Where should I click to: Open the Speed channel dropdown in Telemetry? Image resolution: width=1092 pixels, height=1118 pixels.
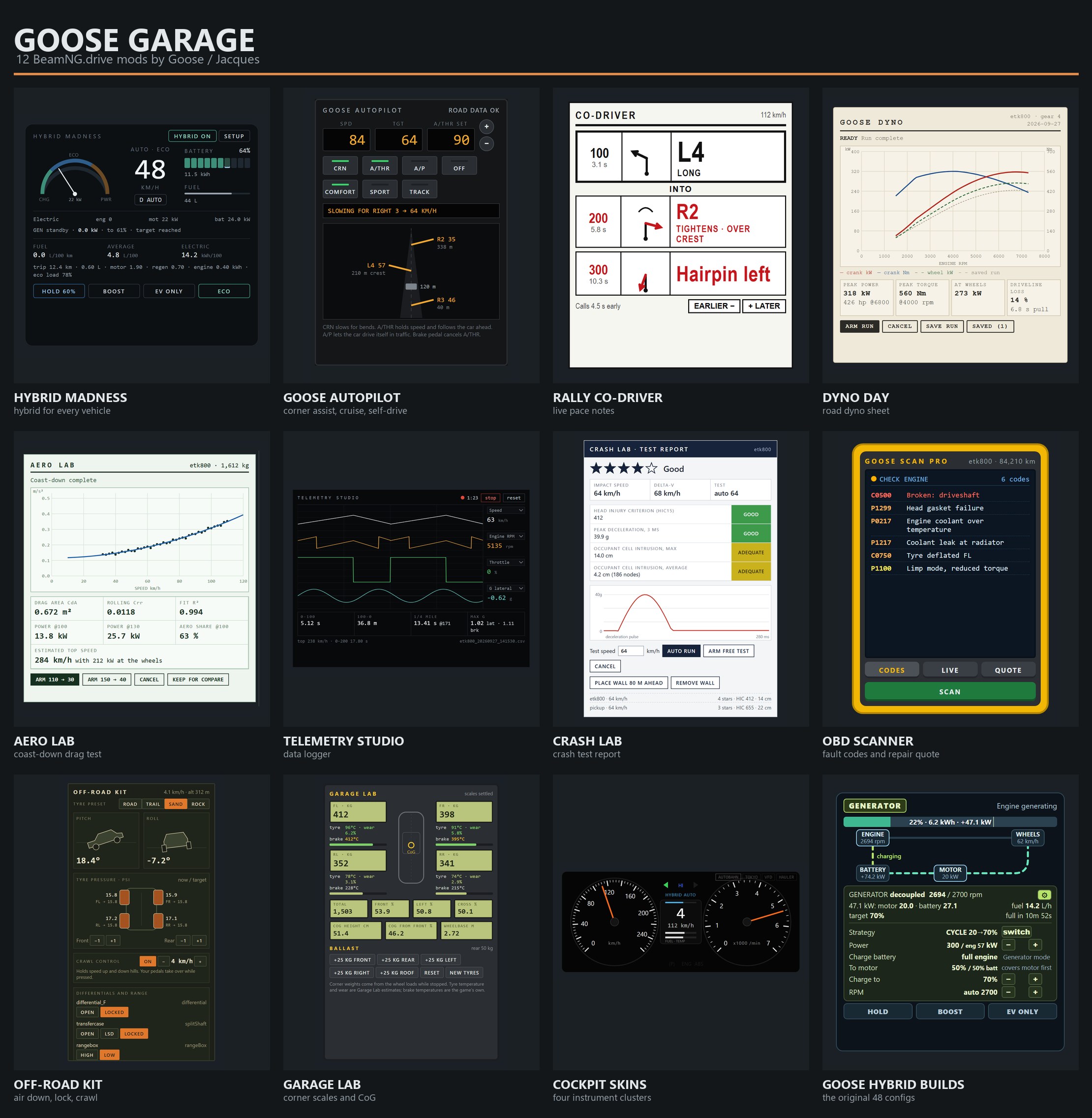tap(506, 510)
